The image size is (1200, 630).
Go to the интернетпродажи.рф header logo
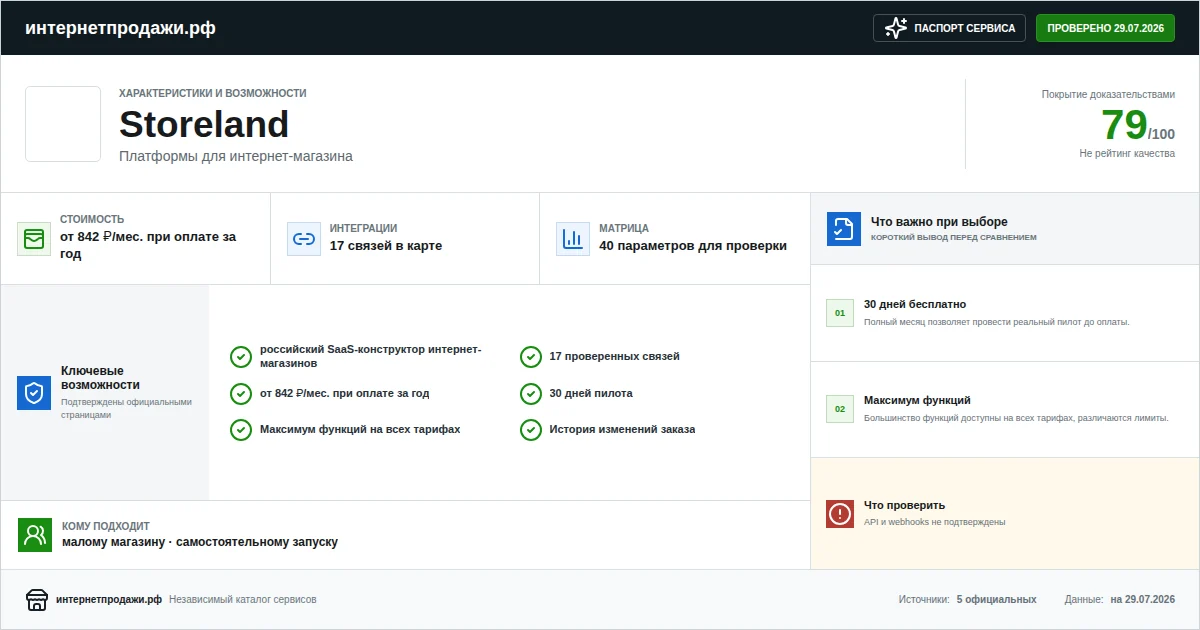click(120, 28)
